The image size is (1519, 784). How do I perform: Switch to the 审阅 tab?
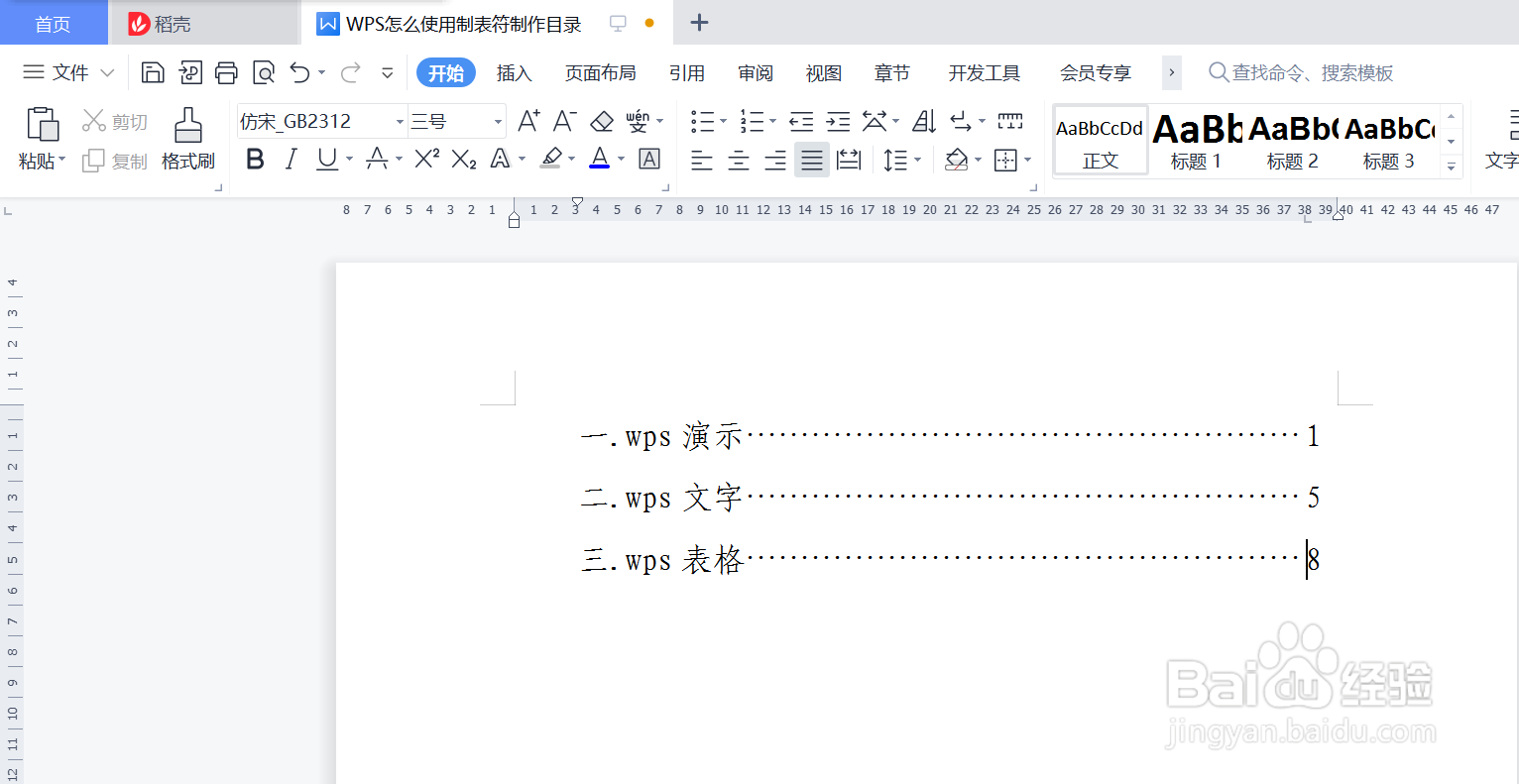[x=755, y=73]
